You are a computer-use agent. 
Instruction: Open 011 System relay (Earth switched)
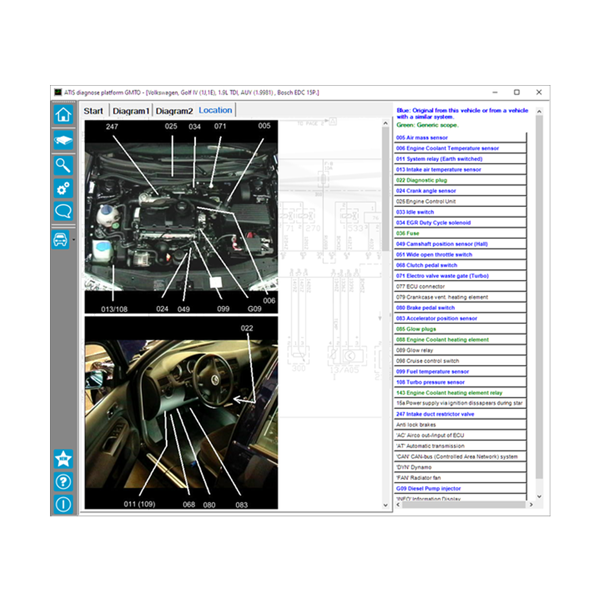[x=460, y=159]
